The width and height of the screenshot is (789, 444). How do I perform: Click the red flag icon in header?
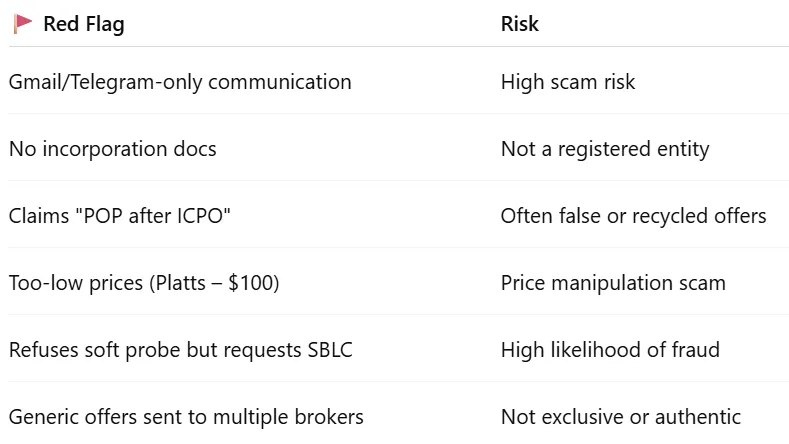[x=23, y=24]
